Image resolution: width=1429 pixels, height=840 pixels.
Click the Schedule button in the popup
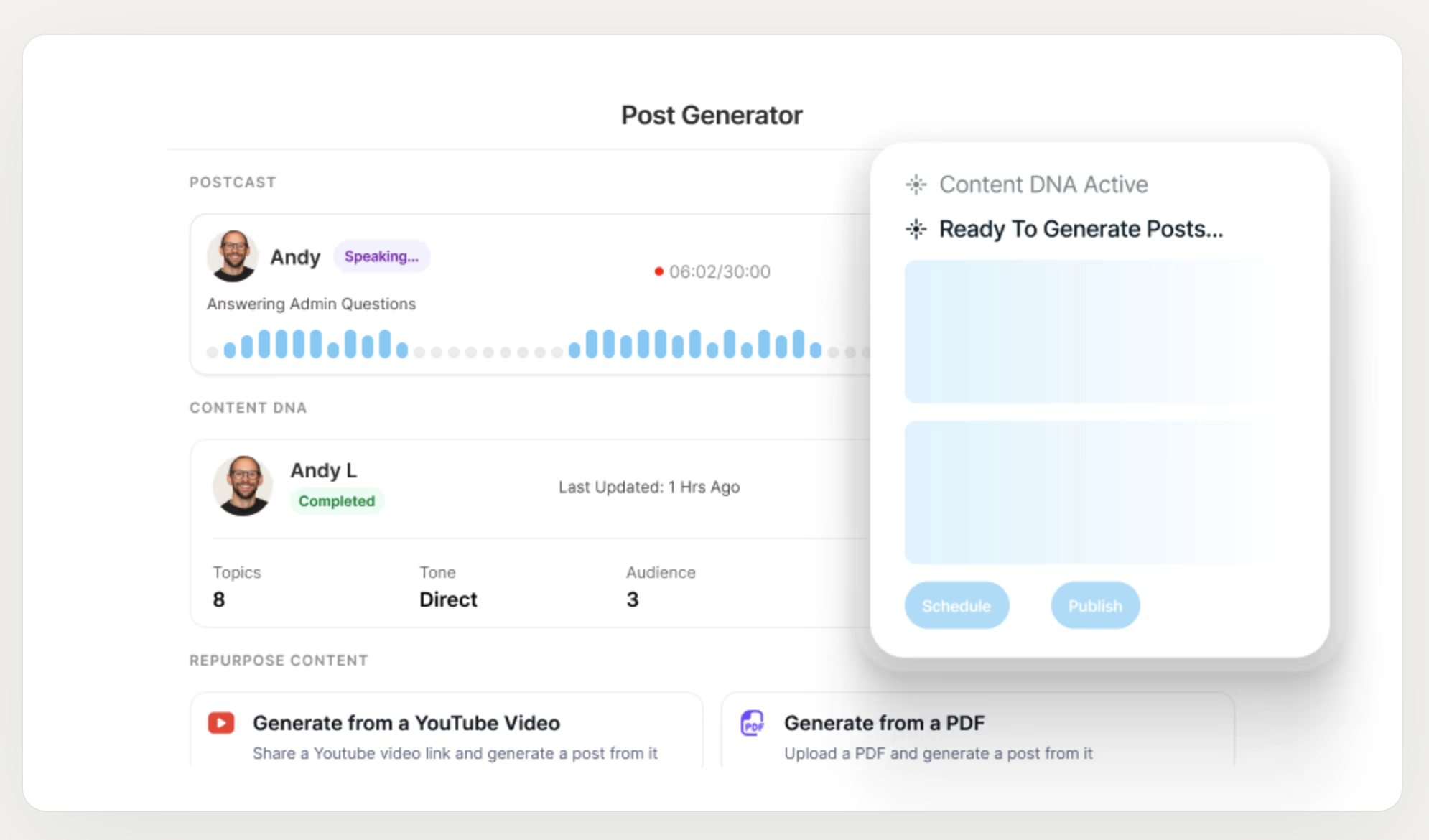(956, 605)
